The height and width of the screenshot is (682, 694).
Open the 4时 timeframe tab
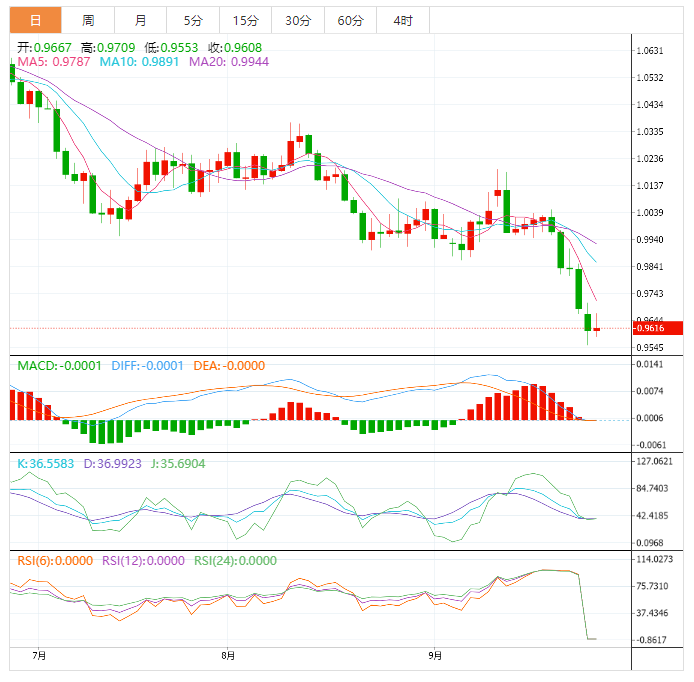coord(403,20)
